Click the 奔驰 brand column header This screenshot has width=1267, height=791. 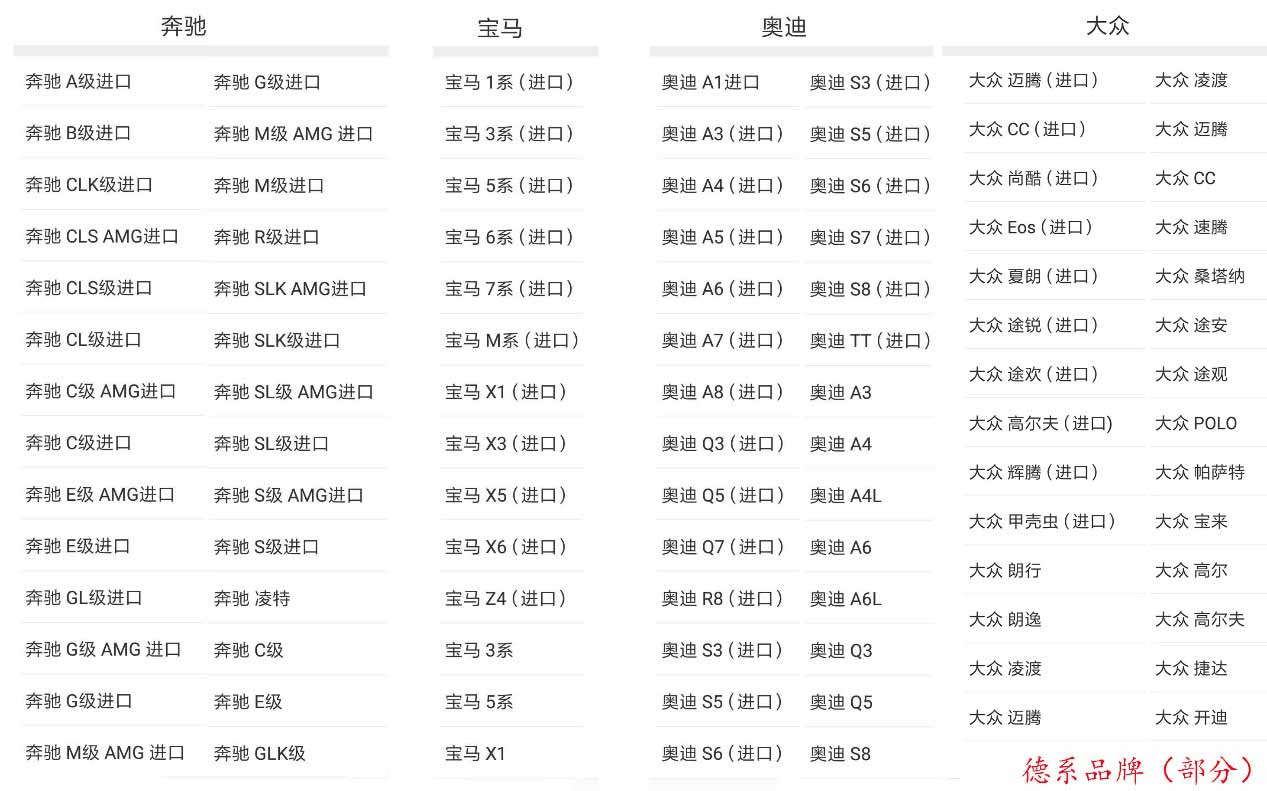[184, 27]
